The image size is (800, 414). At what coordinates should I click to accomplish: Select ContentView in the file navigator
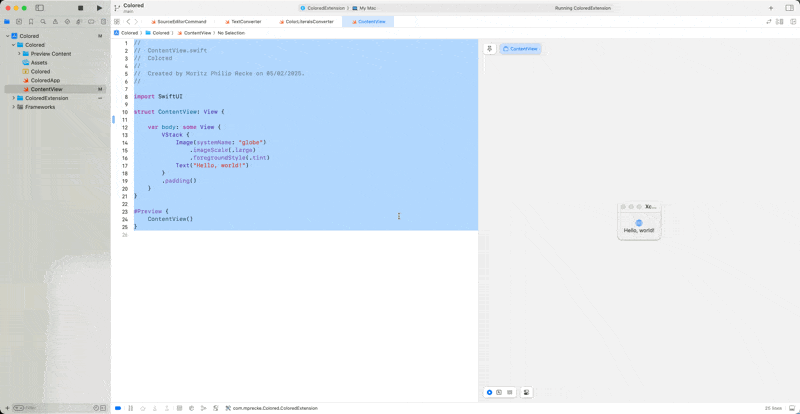(55, 89)
